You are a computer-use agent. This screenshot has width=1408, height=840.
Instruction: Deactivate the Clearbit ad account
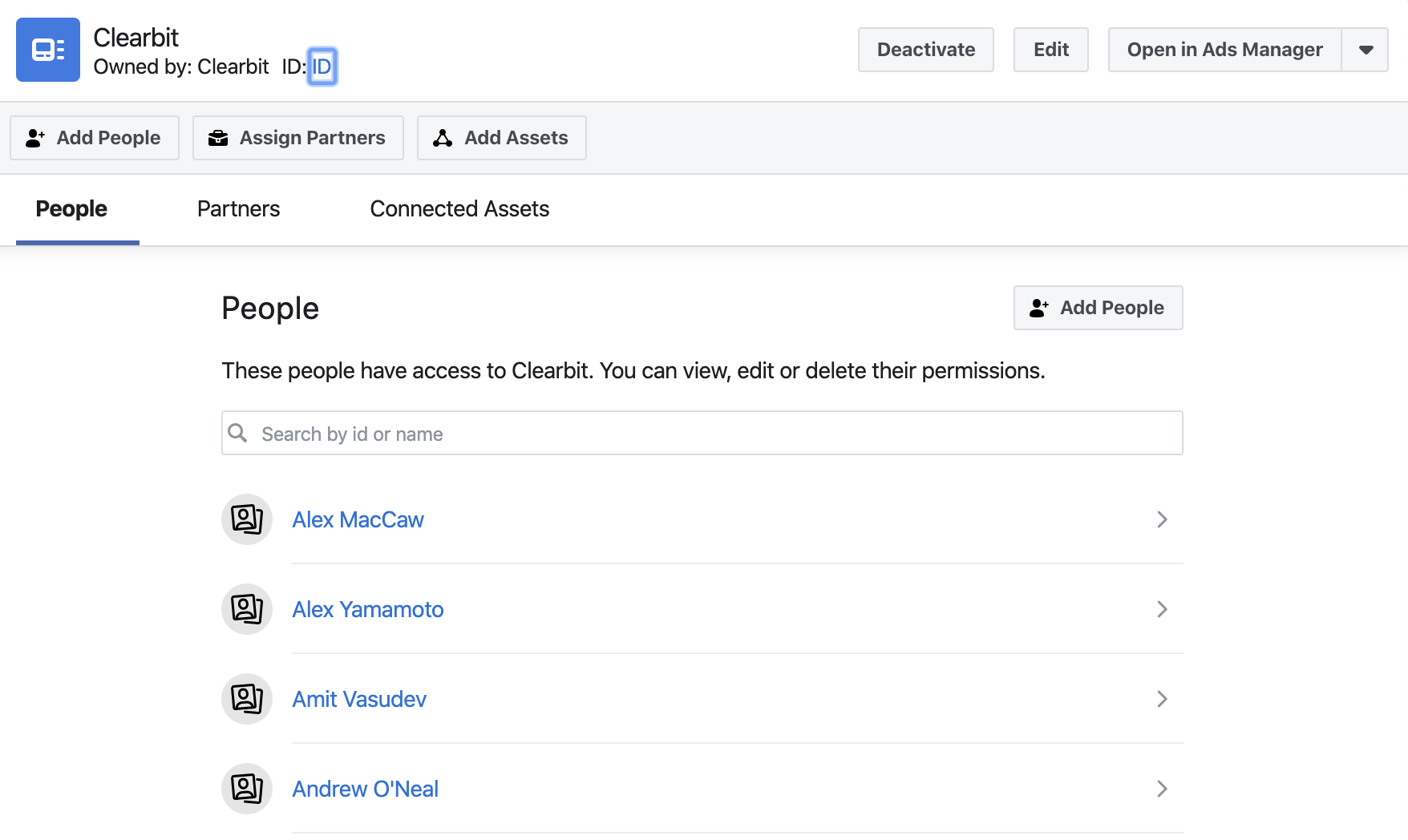point(926,50)
